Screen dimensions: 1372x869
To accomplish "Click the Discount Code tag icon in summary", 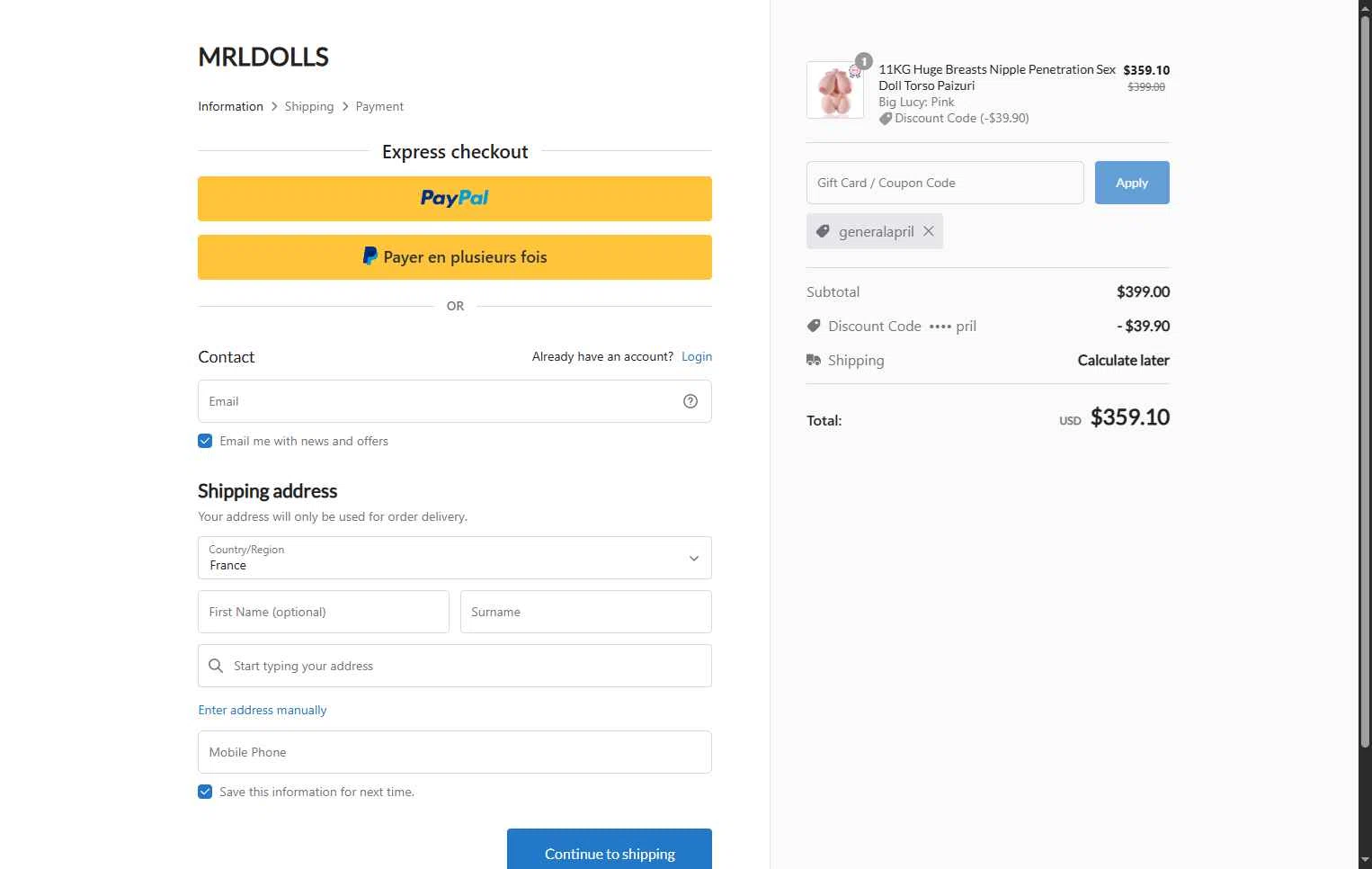I will click(x=814, y=326).
